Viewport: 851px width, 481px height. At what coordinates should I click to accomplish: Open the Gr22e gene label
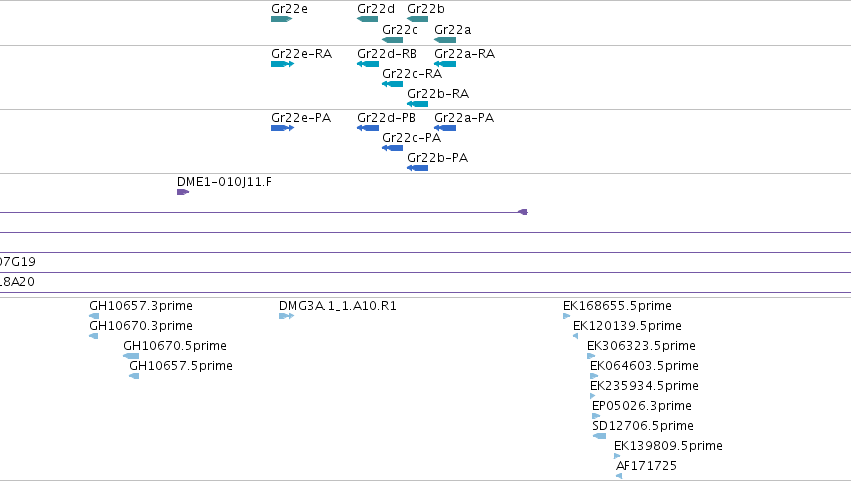[x=289, y=9]
